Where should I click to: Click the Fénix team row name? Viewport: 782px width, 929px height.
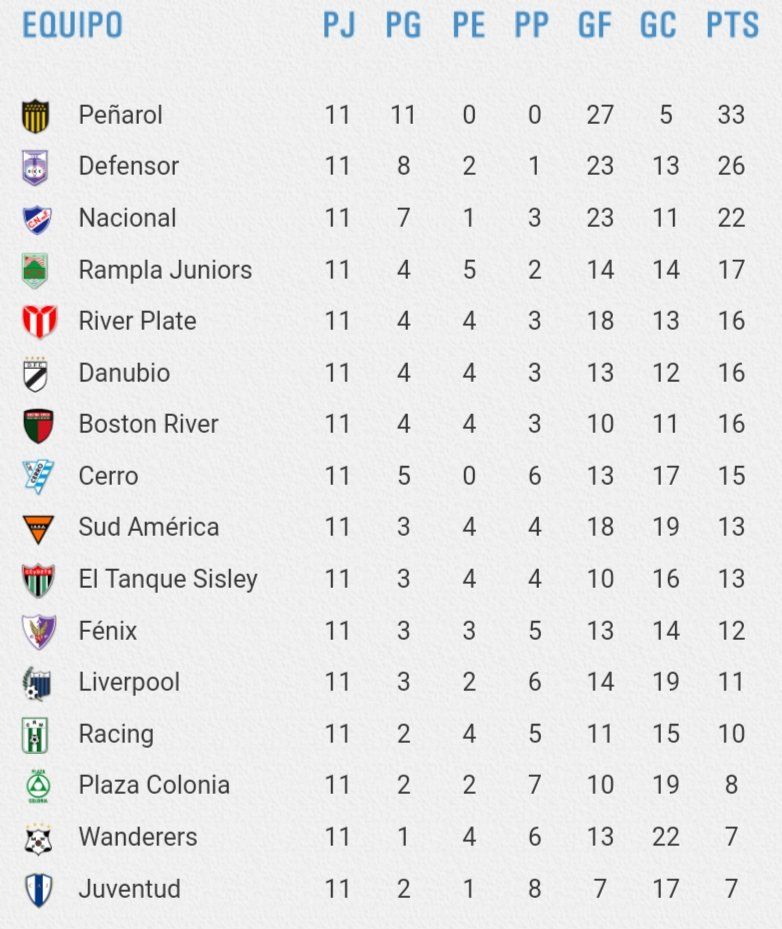[108, 630]
